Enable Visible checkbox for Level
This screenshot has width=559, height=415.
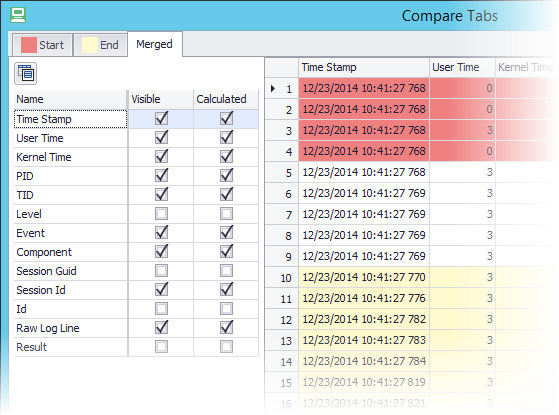pyautogui.click(x=161, y=214)
